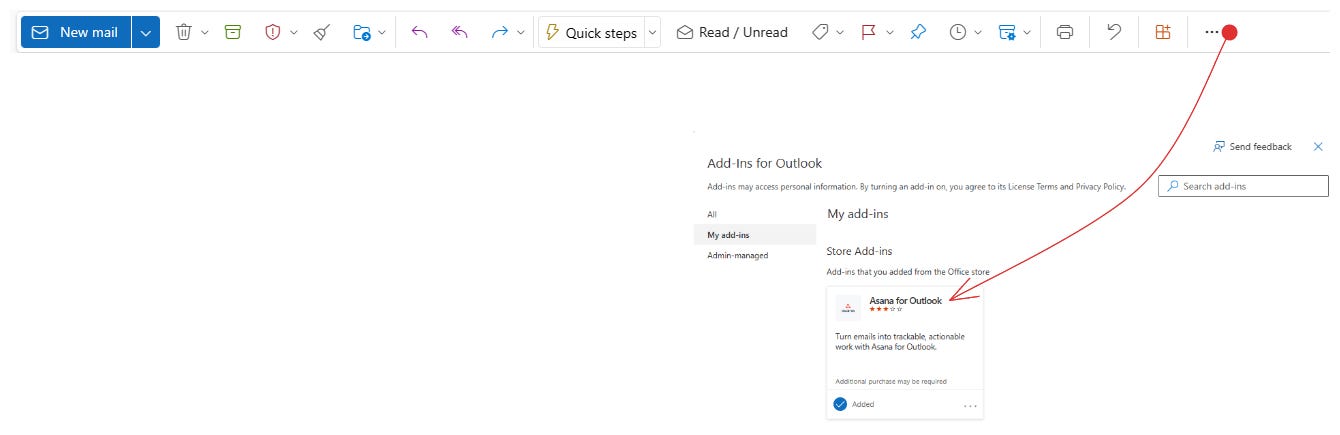Click the 'Additional purchase may be required' text
Image resolution: width=1340 pixels, height=435 pixels.
pos(891,381)
